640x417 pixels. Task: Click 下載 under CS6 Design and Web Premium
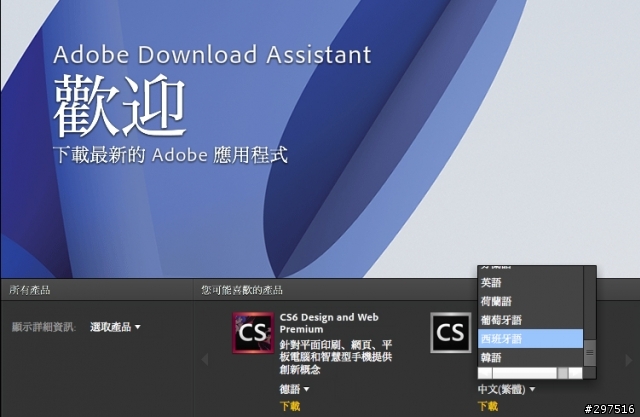[x=290, y=406]
